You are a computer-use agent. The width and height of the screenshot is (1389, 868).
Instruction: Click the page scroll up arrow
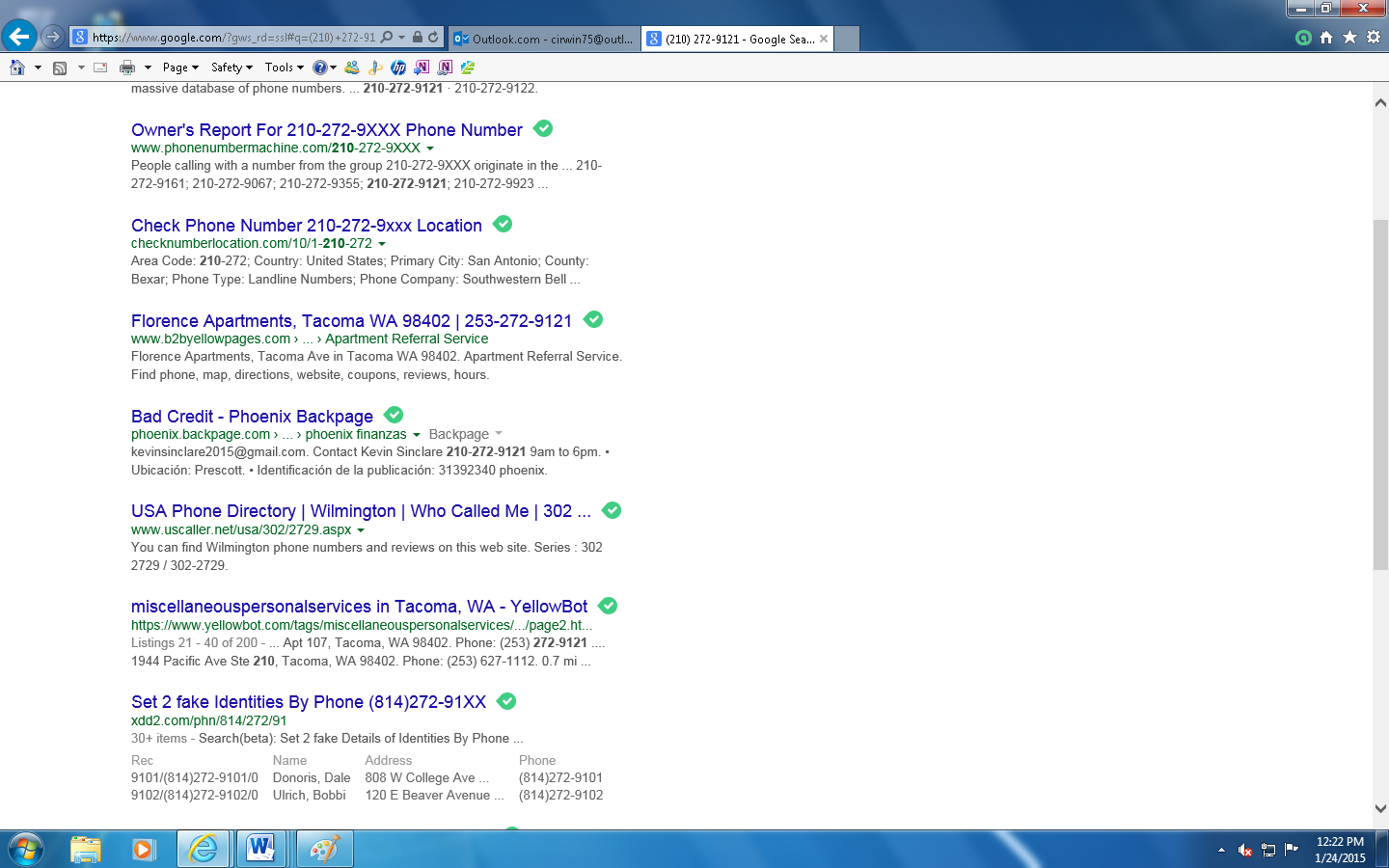(x=1380, y=102)
